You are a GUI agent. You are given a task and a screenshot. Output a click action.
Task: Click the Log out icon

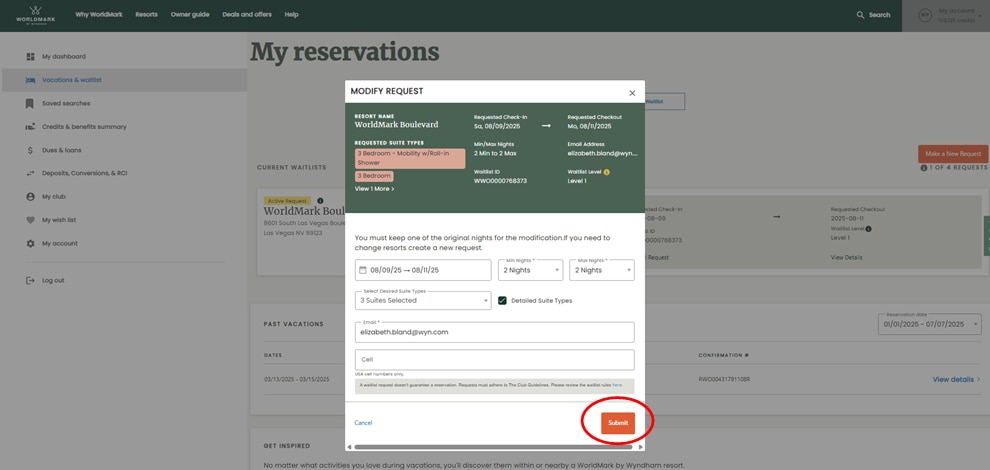[x=30, y=280]
